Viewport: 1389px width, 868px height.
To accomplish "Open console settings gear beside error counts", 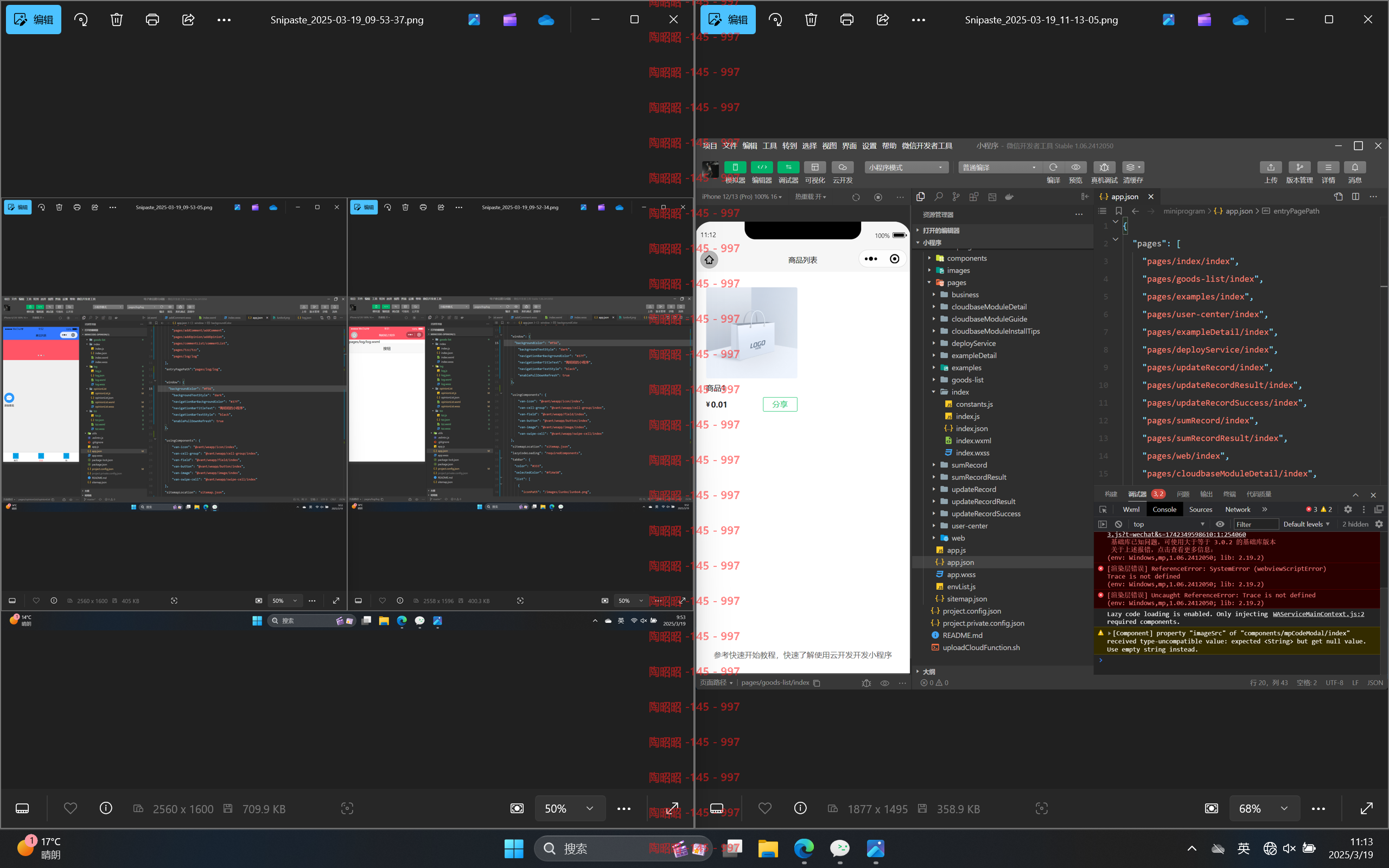I will point(1348,509).
